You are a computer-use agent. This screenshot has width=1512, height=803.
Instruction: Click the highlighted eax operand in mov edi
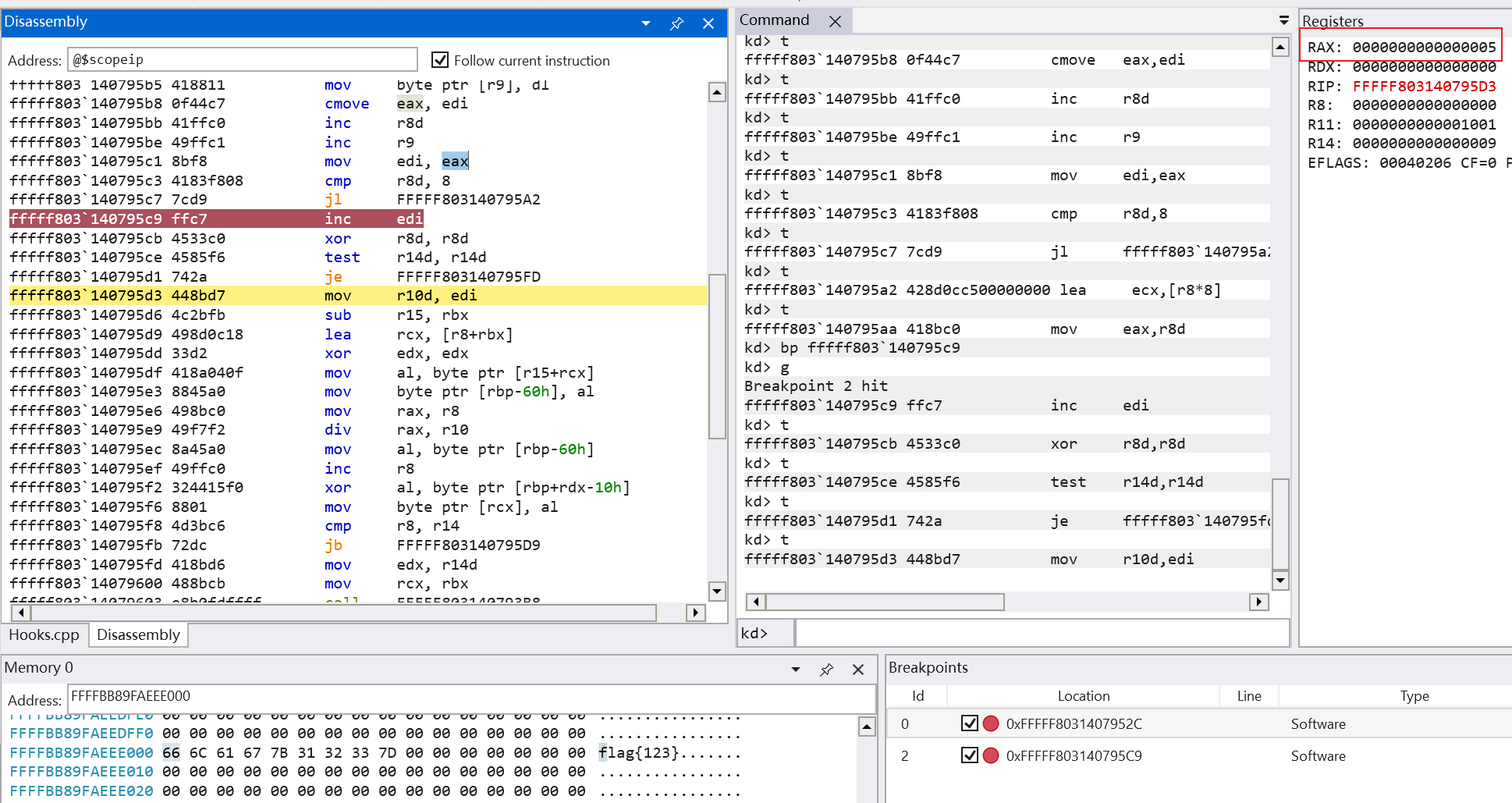point(455,161)
